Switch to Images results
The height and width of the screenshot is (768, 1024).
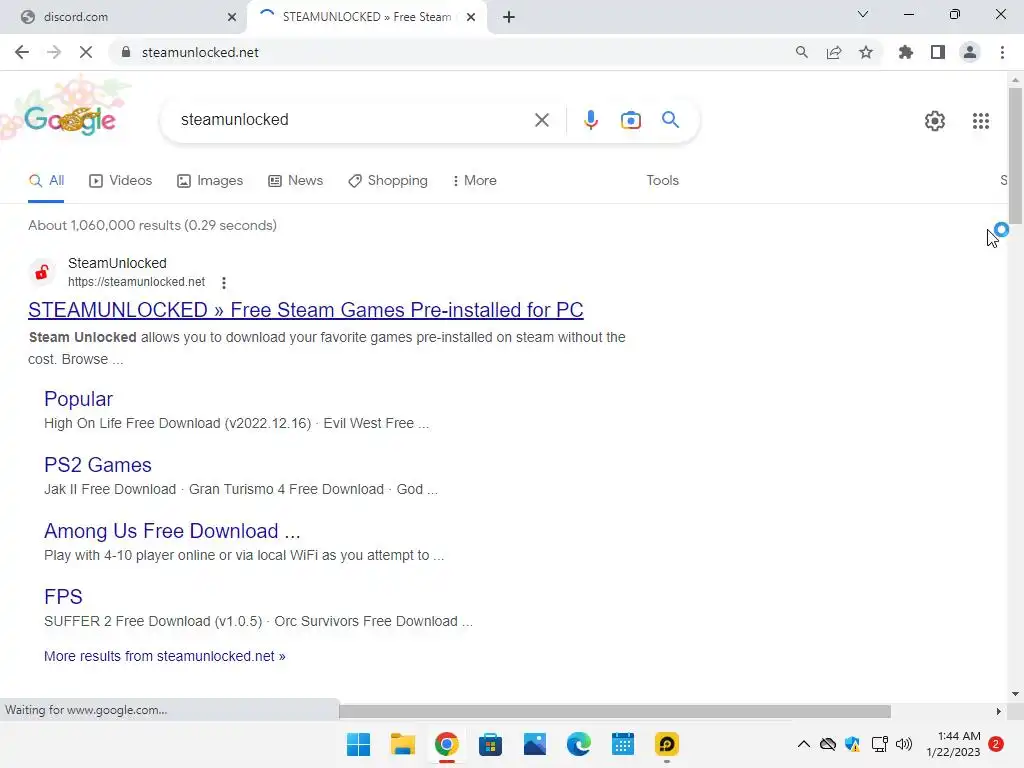[x=210, y=180]
